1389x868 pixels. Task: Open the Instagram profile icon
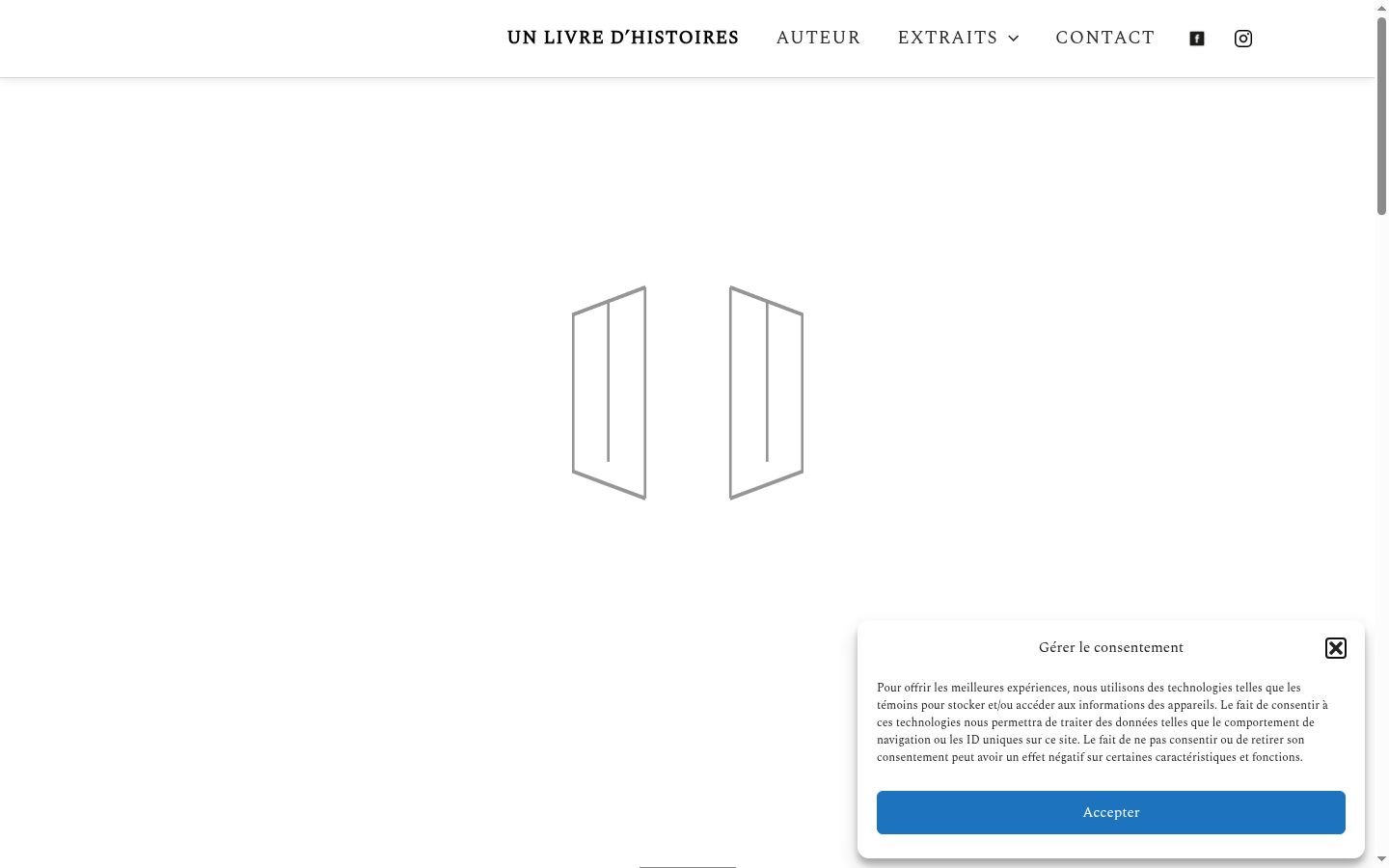(x=1243, y=39)
